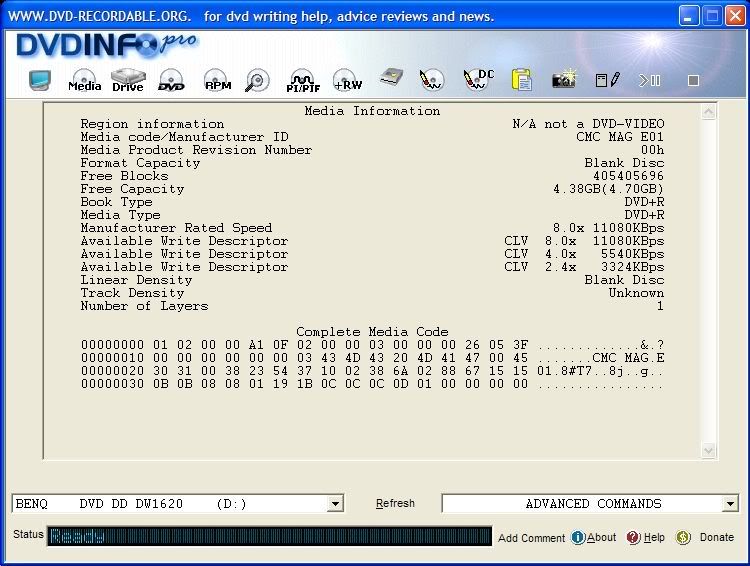Click the 'Number of Layers' label
This screenshot has height=566, width=750.
coord(144,306)
